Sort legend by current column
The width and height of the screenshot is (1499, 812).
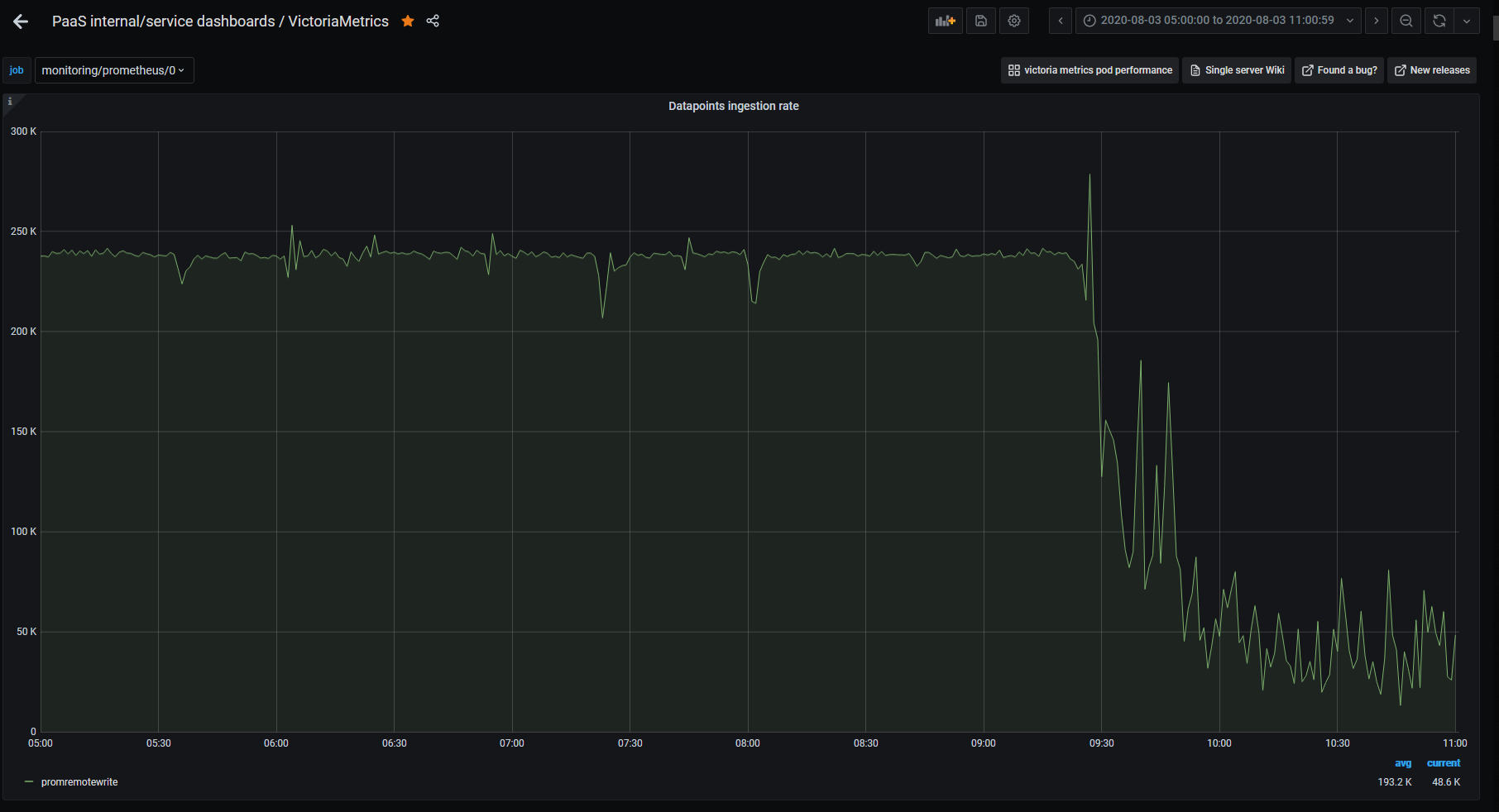(x=1444, y=763)
